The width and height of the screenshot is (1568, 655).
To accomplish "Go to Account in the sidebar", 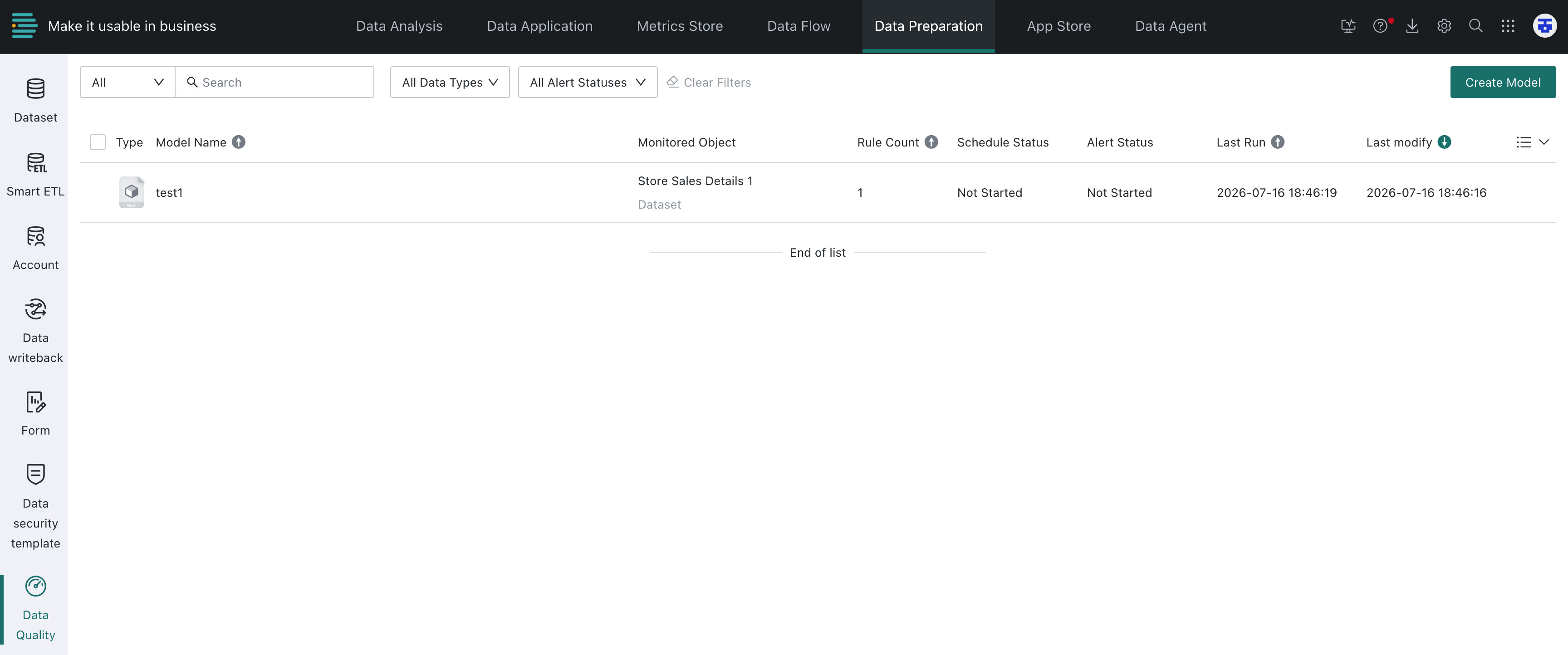I will pyautogui.click(x=35, y=248).
